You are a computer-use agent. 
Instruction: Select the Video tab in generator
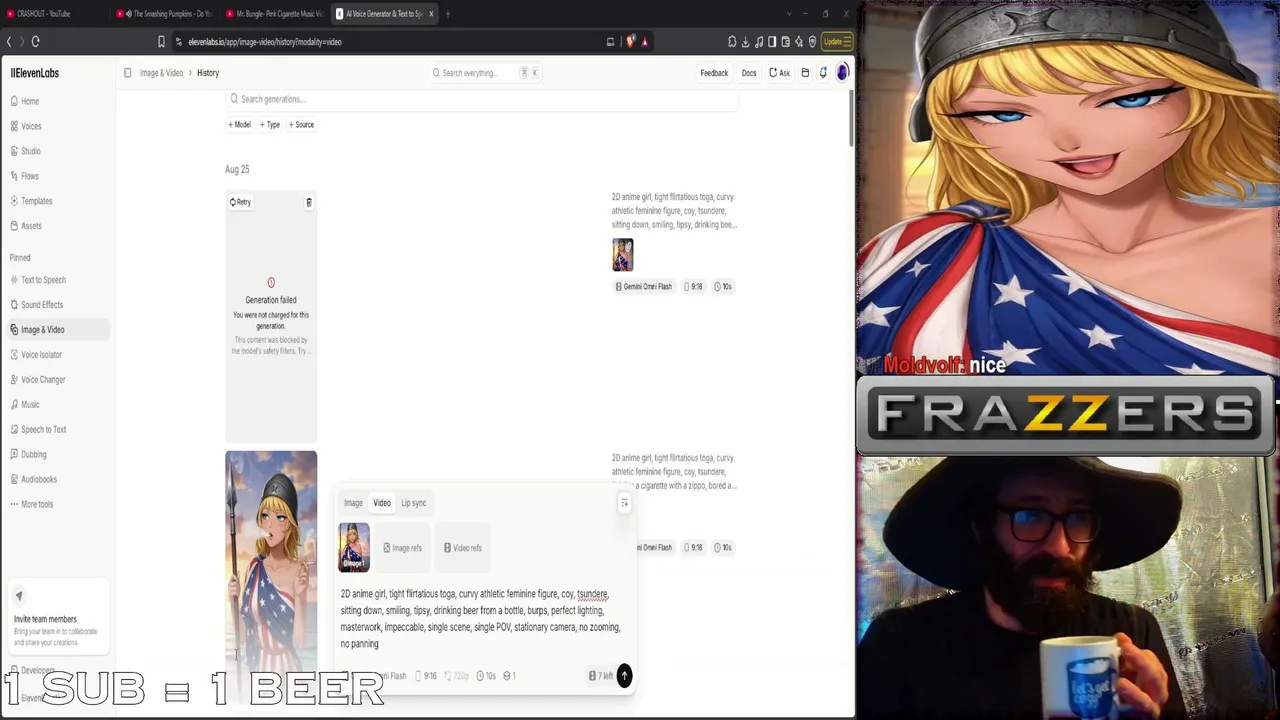pyautogui.click(x=382, y=503)
